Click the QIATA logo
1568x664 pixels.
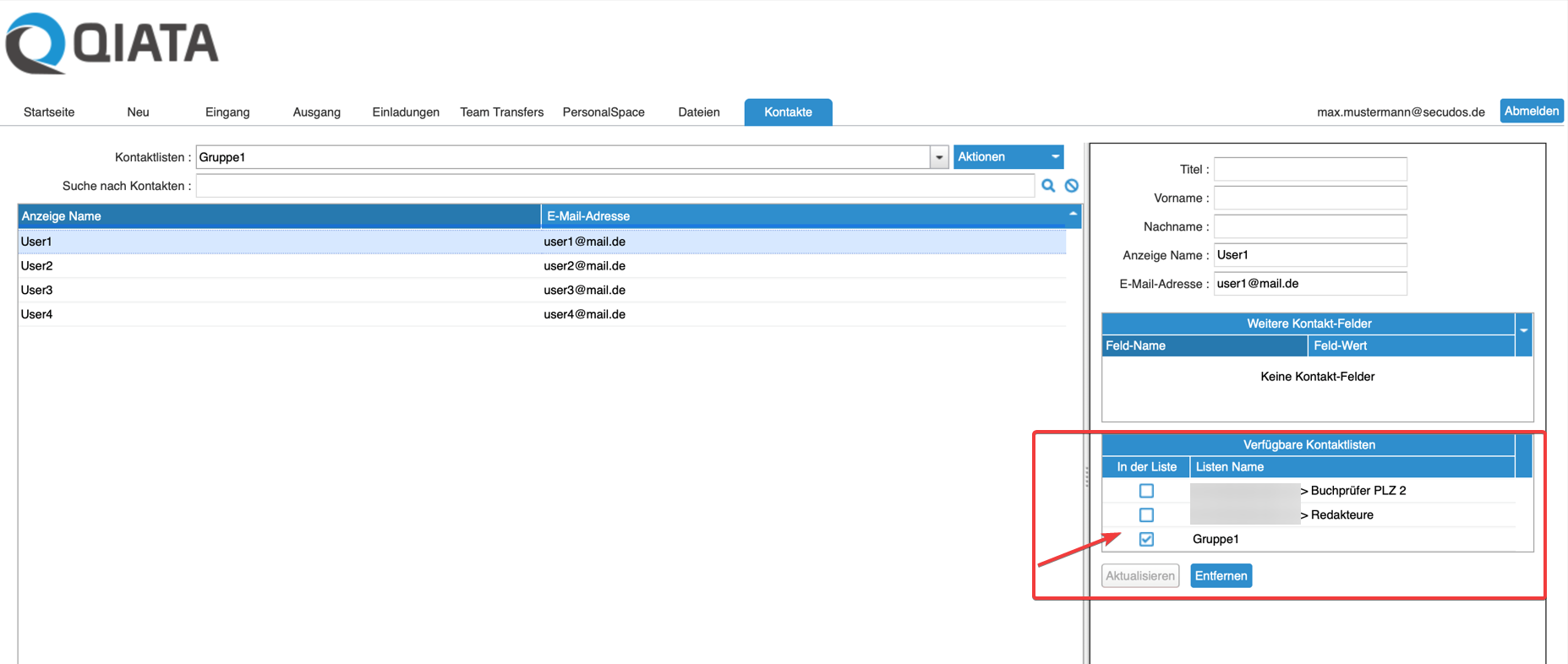tap(112, 44)
